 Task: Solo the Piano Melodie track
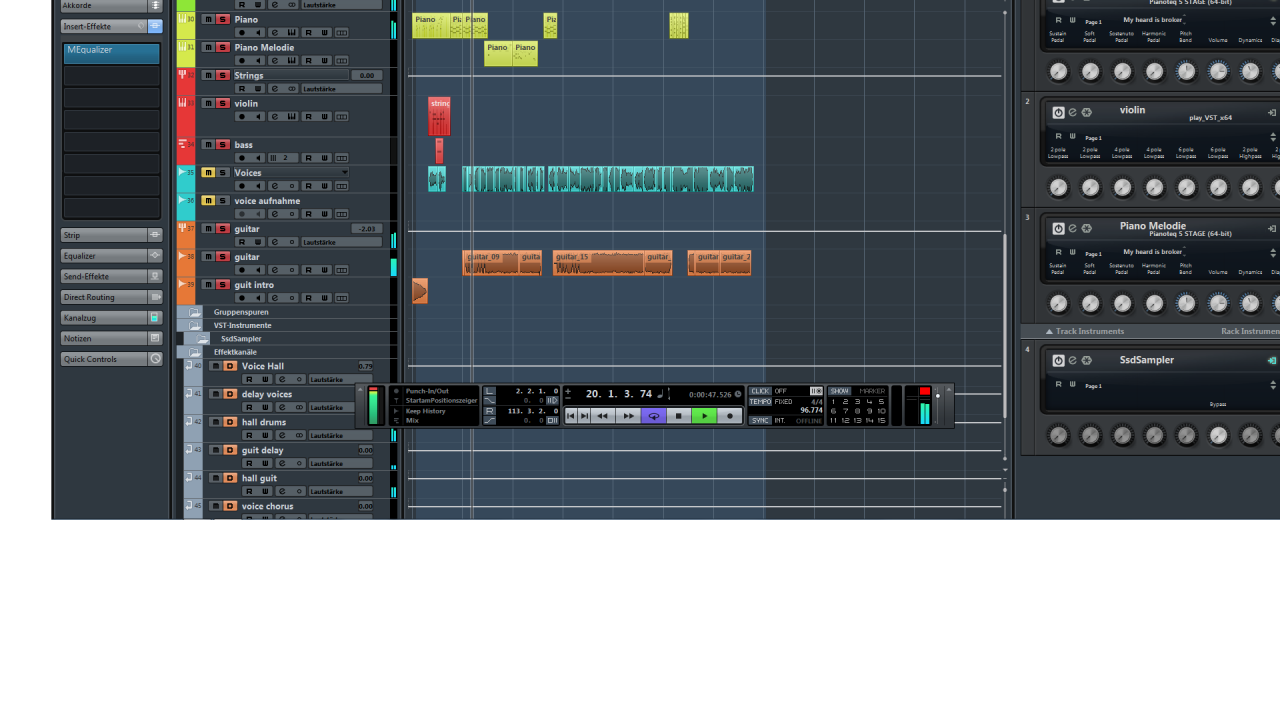(222, 47)
